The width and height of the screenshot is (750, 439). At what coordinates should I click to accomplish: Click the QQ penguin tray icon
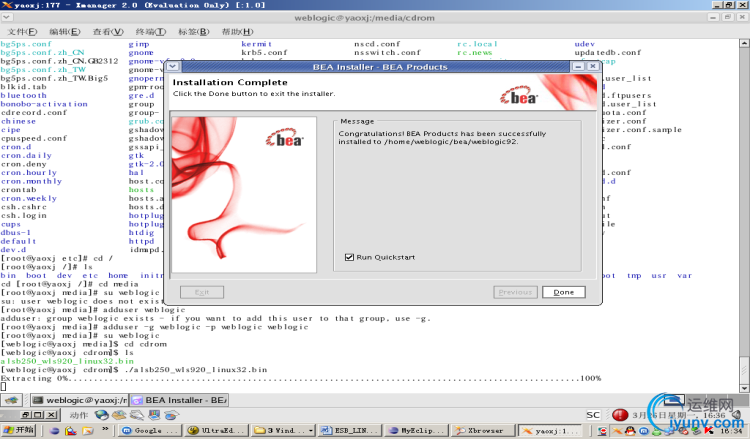pos(629,431)
